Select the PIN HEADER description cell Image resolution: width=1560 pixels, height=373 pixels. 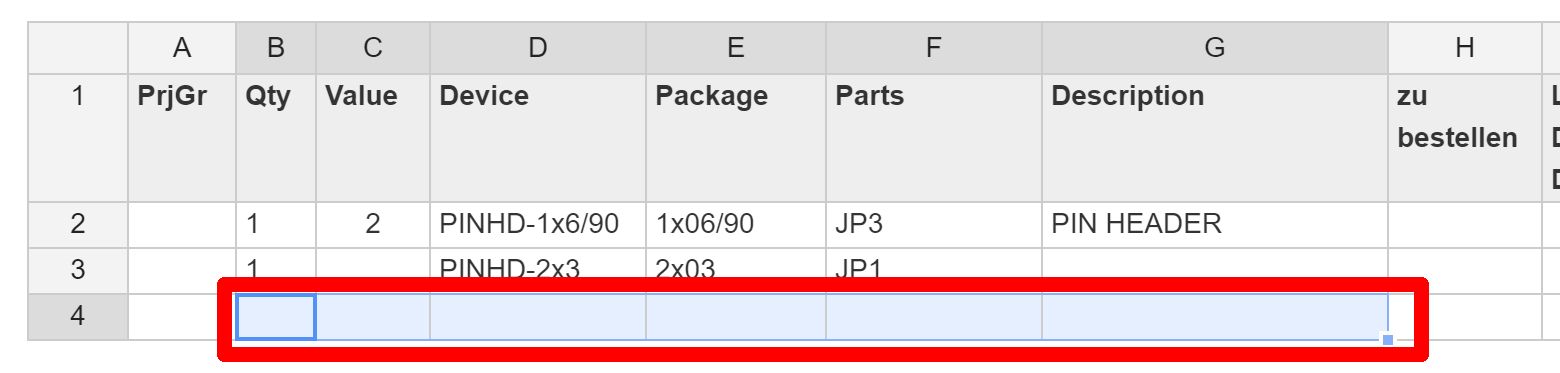[x=1215, y=224]
